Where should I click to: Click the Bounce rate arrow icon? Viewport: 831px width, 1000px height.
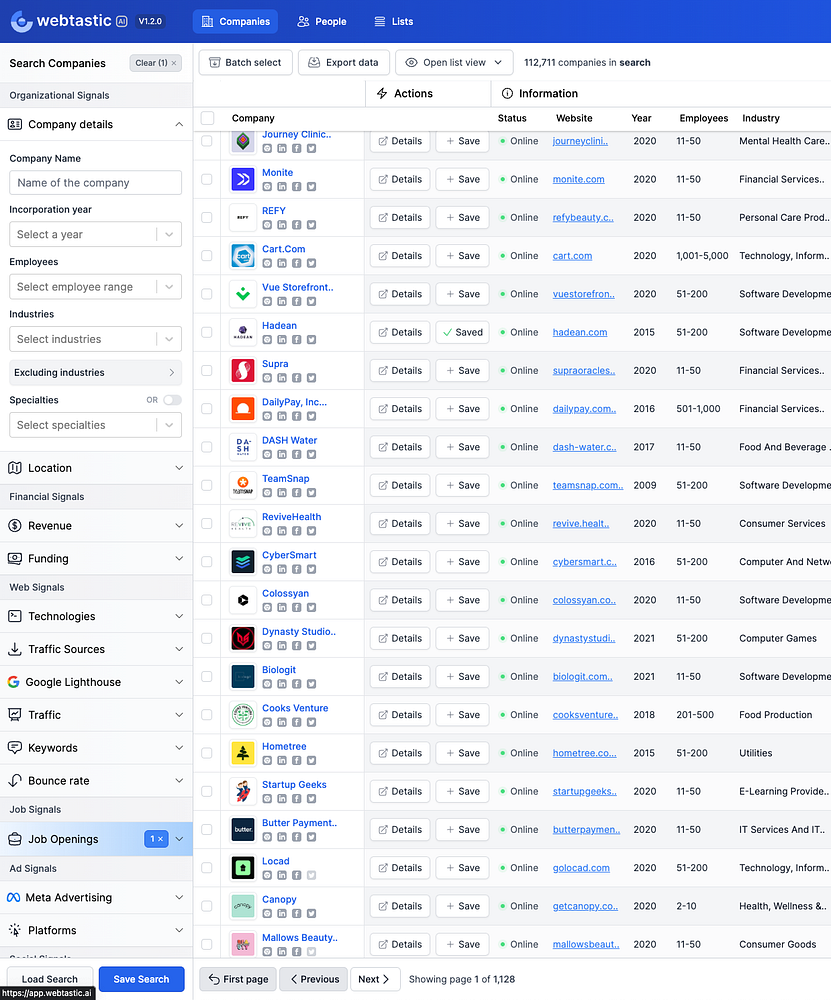pyautogui.click(x=15, y=781)
